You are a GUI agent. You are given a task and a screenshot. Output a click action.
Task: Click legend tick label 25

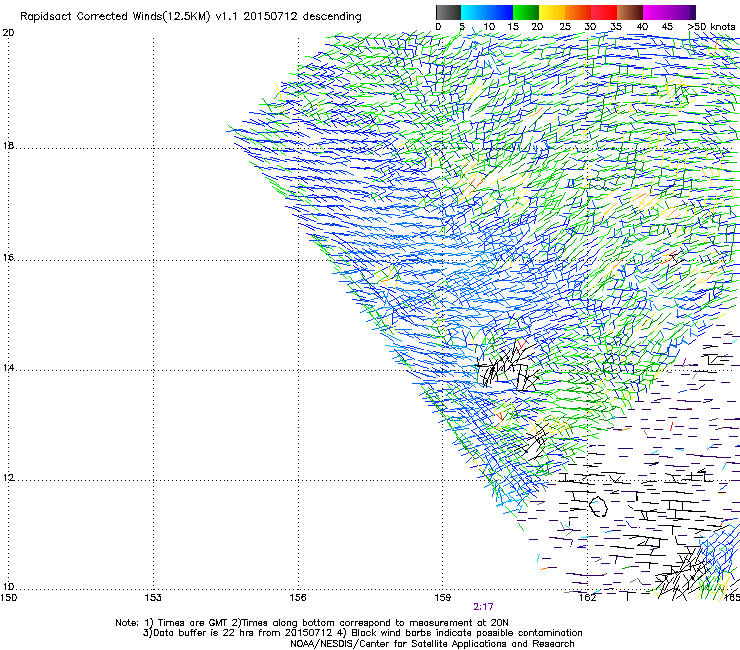coord(565,27)
